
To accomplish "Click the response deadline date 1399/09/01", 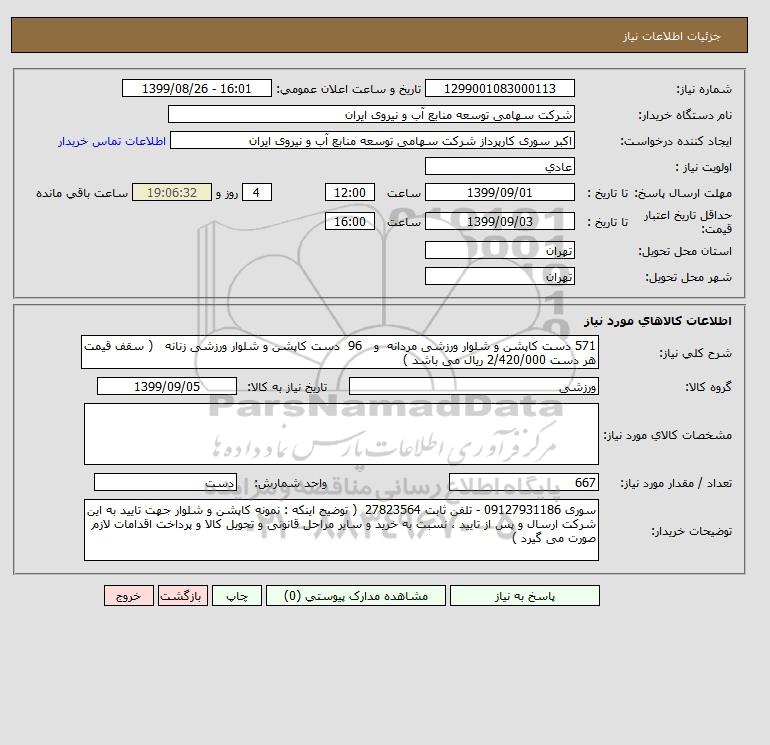I will [499, 193].
